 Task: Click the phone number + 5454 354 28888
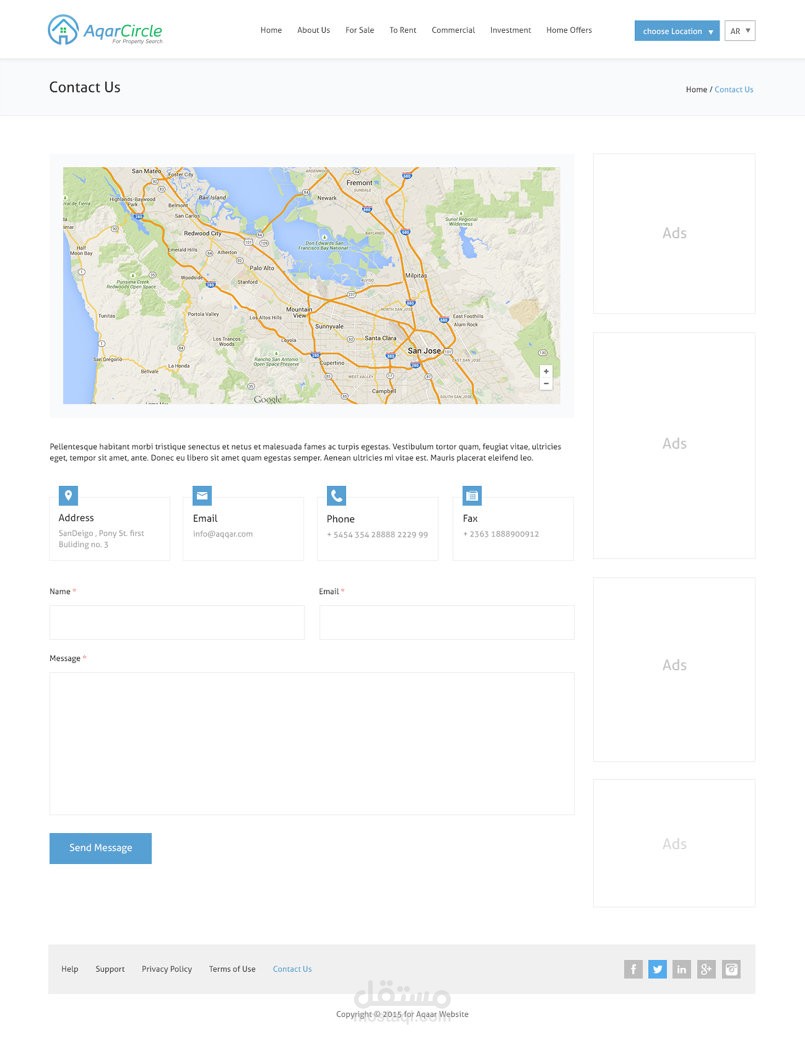[377, 534]
